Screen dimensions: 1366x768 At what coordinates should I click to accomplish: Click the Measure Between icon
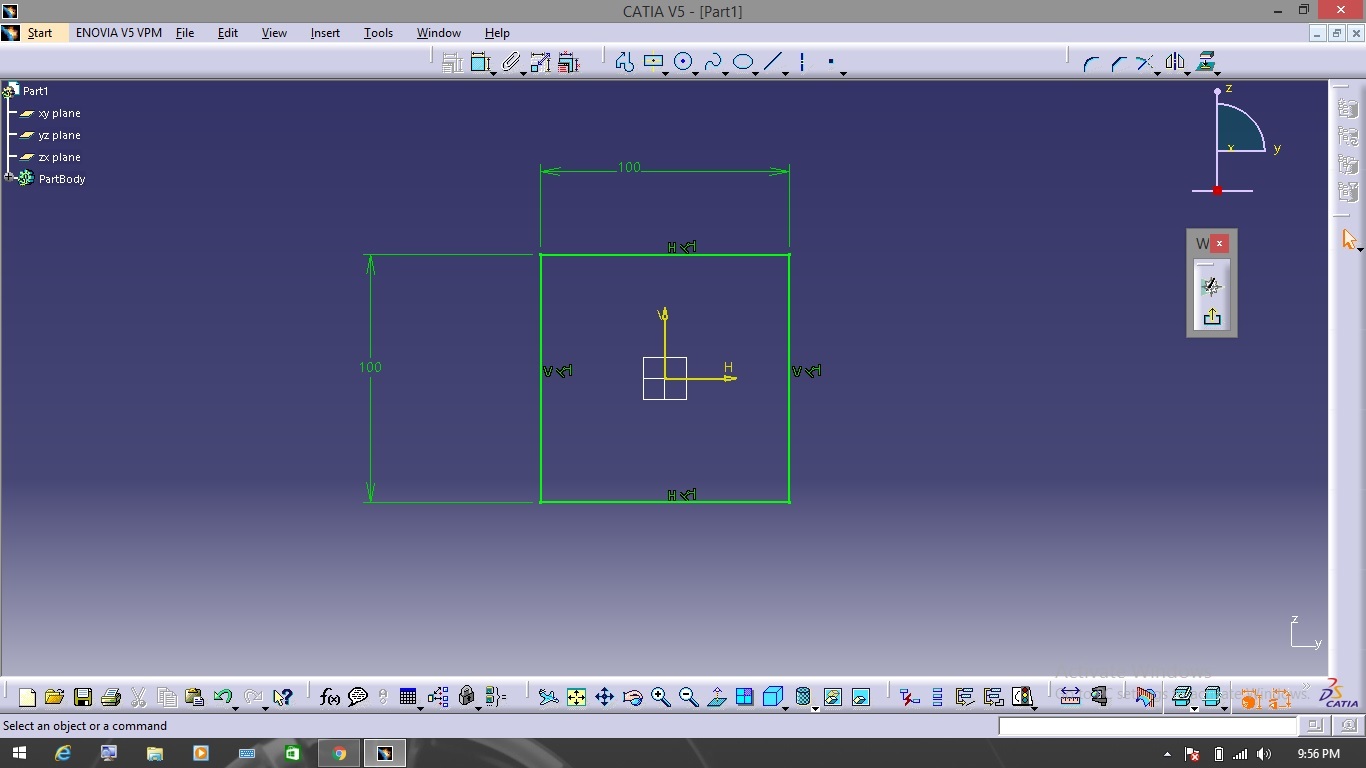pyautogui.click(x=1070, y=697)
